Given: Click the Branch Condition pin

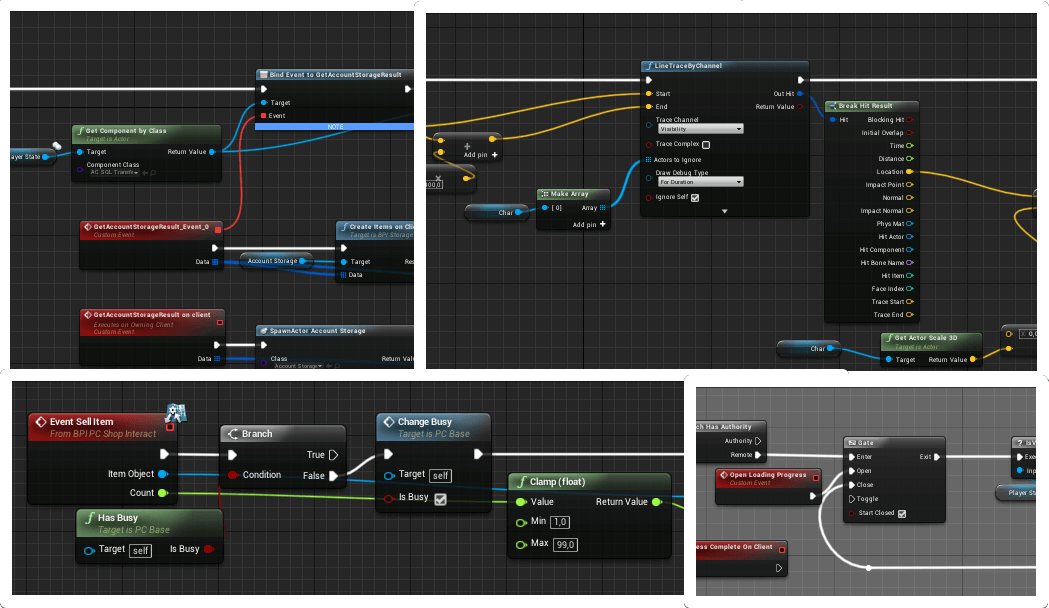Looking at the screenshot, I should click(x=232, y=475).
